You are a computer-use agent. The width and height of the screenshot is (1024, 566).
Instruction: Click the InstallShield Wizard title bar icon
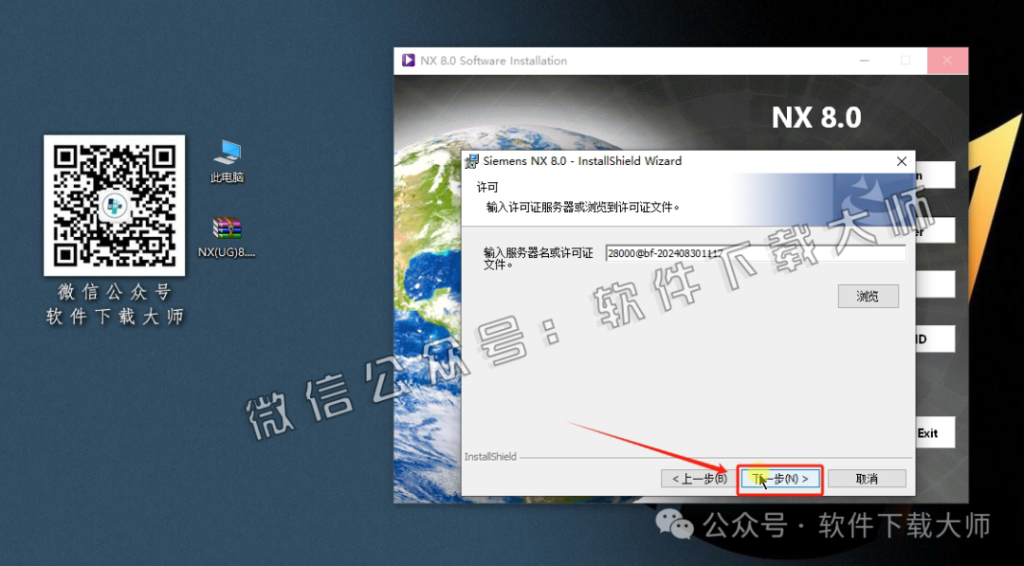472,161
